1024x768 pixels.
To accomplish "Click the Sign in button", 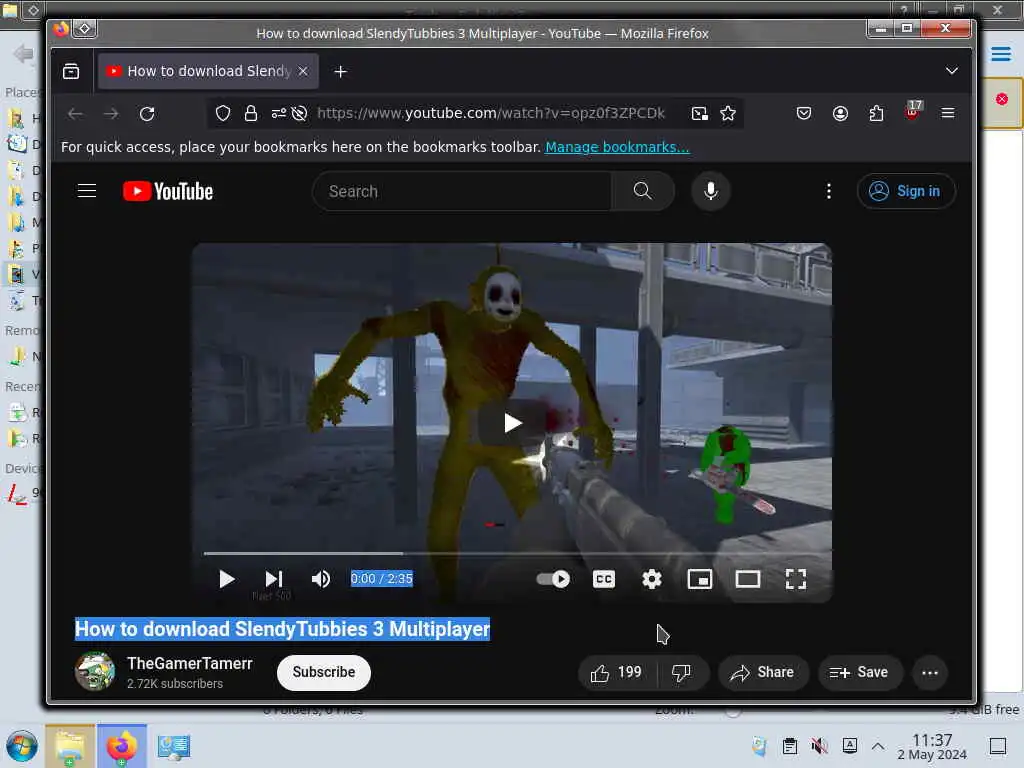I will 906,191.
